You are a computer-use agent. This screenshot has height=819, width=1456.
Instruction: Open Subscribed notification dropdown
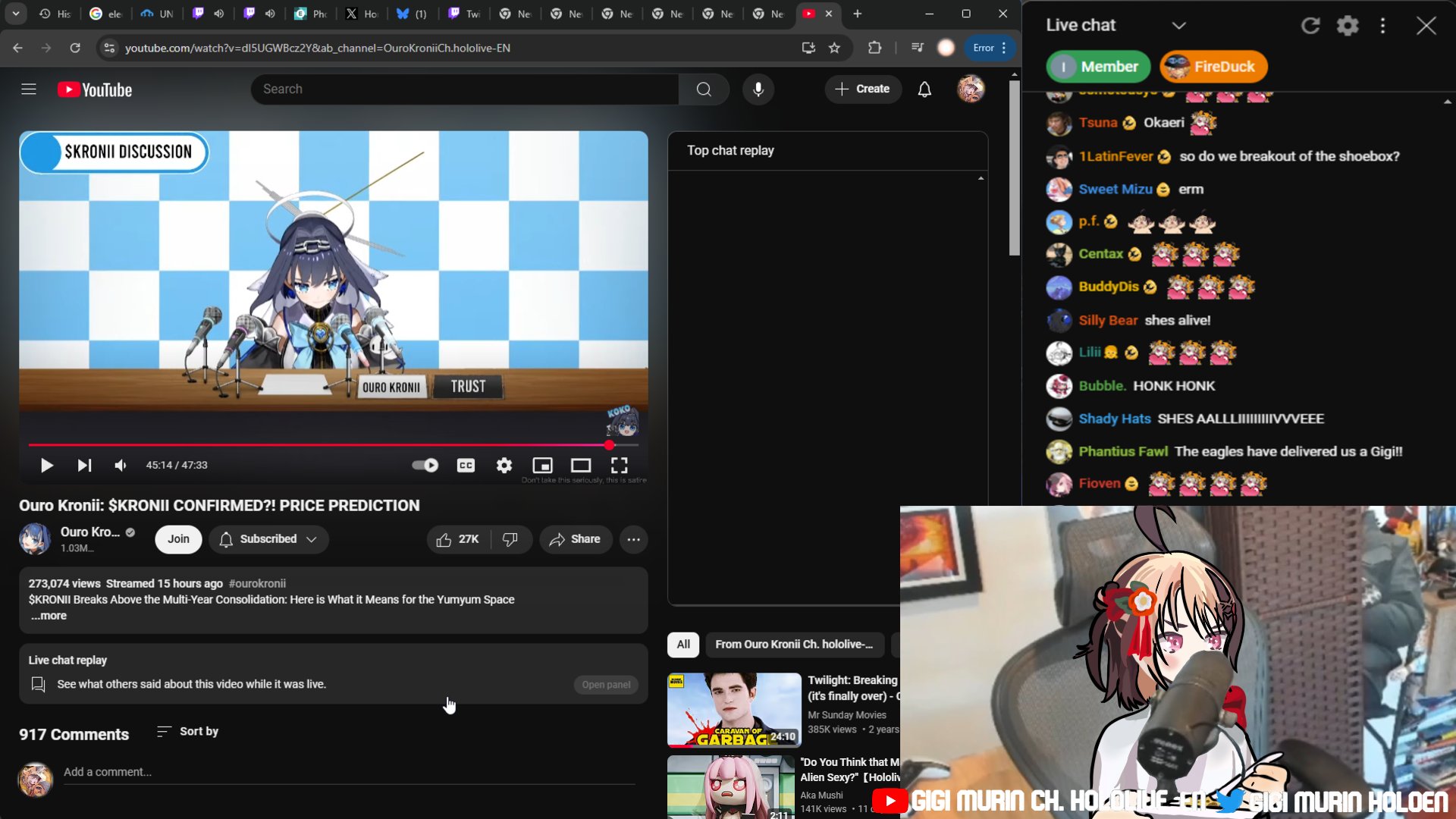click(x=268, y=539)
